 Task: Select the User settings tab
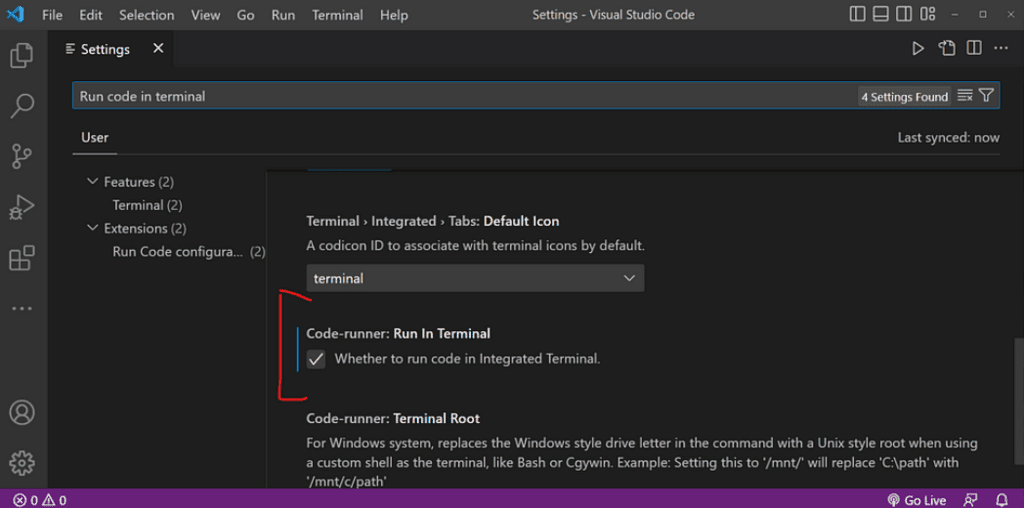pyautogui.click(x=95, y=138)
